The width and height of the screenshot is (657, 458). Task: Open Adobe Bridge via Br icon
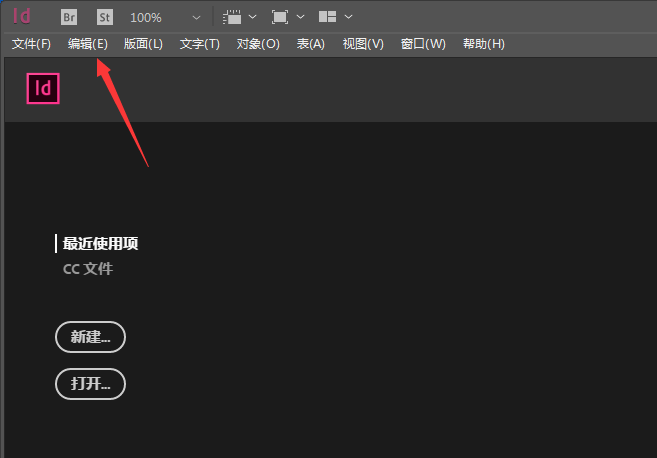(69, 17)
